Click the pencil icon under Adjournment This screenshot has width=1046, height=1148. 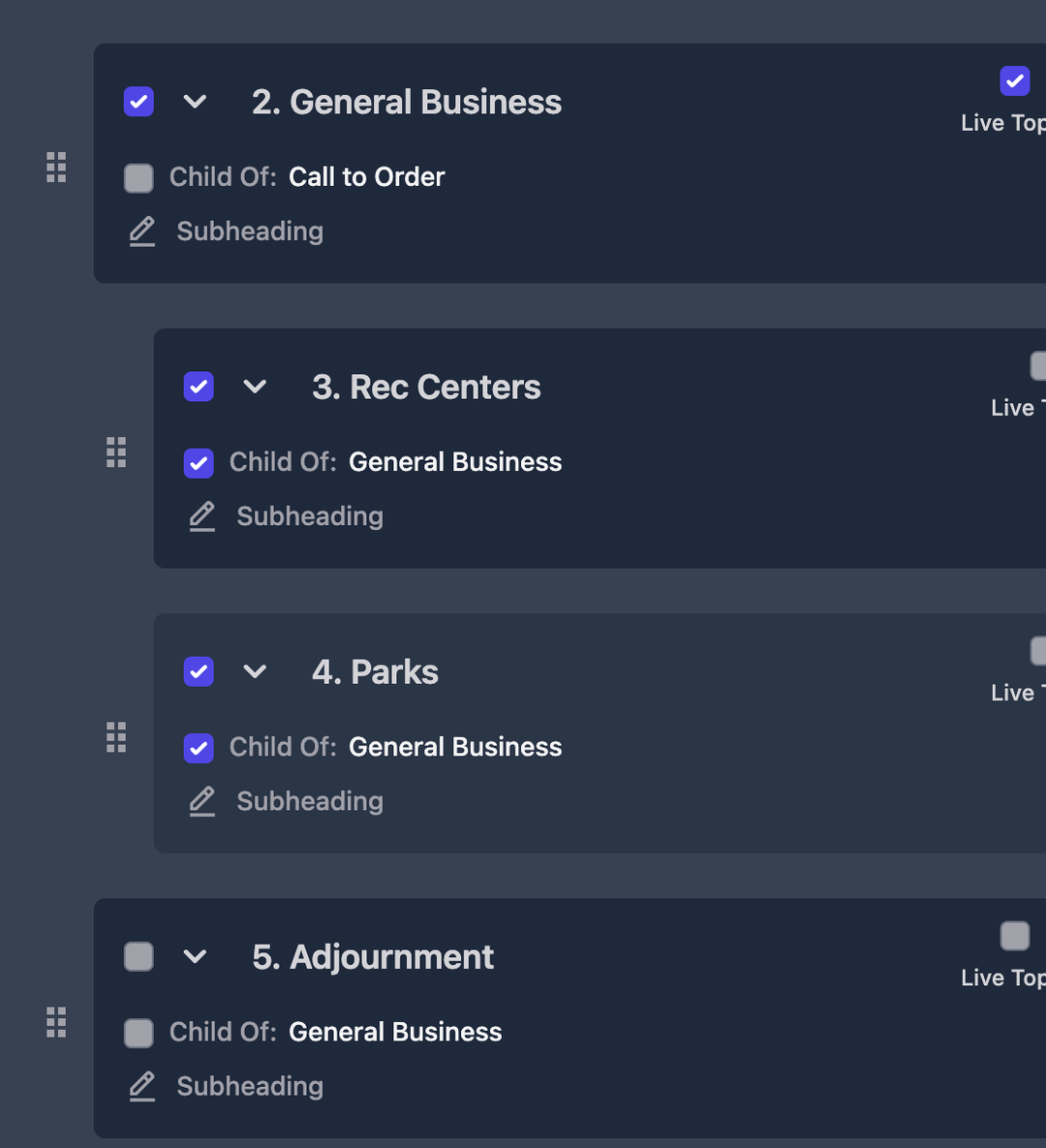(142, 1086)
